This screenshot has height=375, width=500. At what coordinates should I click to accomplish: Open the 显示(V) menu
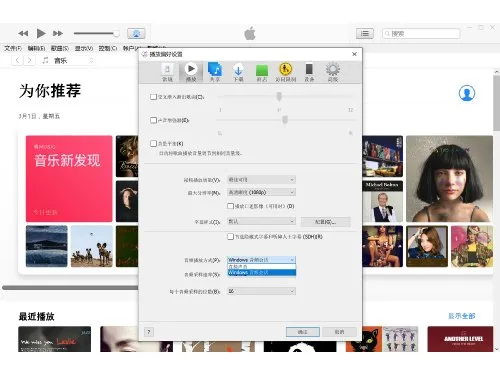(x=84, y=48)
